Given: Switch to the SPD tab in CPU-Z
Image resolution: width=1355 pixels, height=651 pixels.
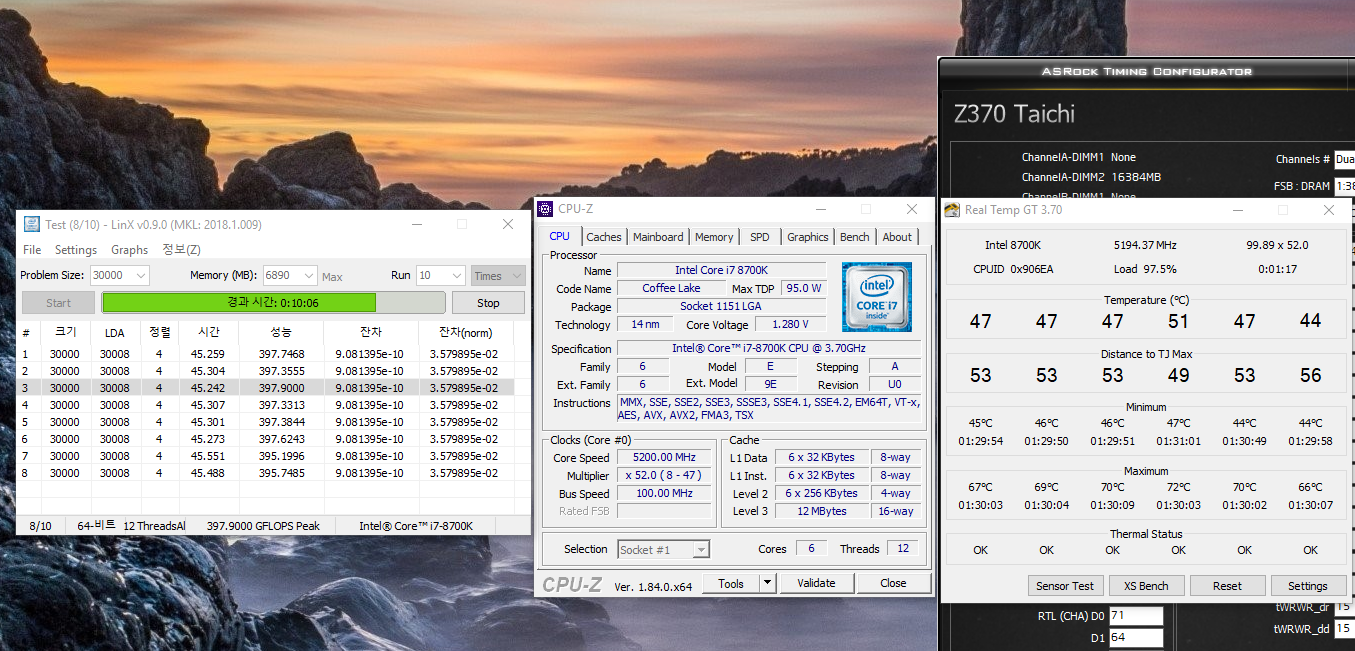Looking at the screenshot, I should [760, 237].
